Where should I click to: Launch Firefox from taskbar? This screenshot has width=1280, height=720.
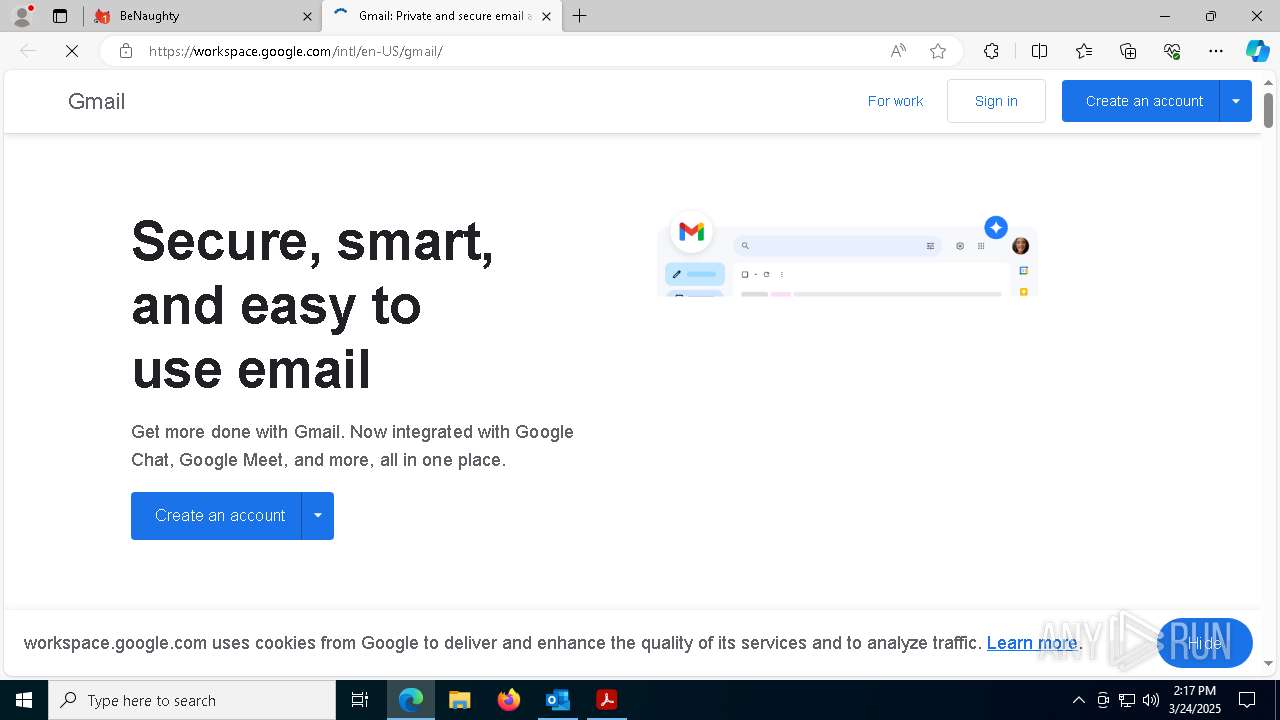pyautogui.click(x=508, y=700)
